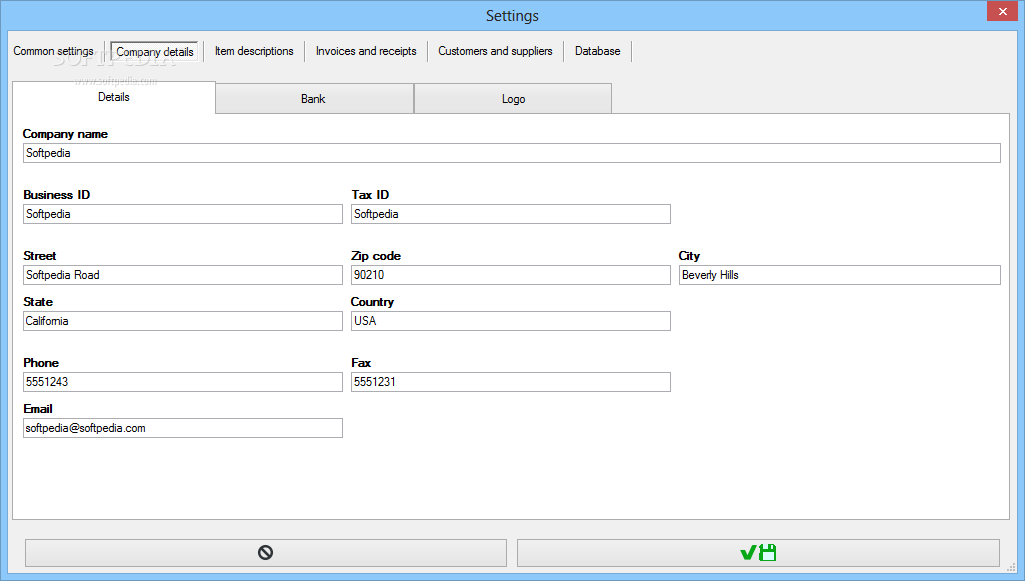Select the Details sub-tab
This screenshot has height=581, width=1025.
click(114, 97)
